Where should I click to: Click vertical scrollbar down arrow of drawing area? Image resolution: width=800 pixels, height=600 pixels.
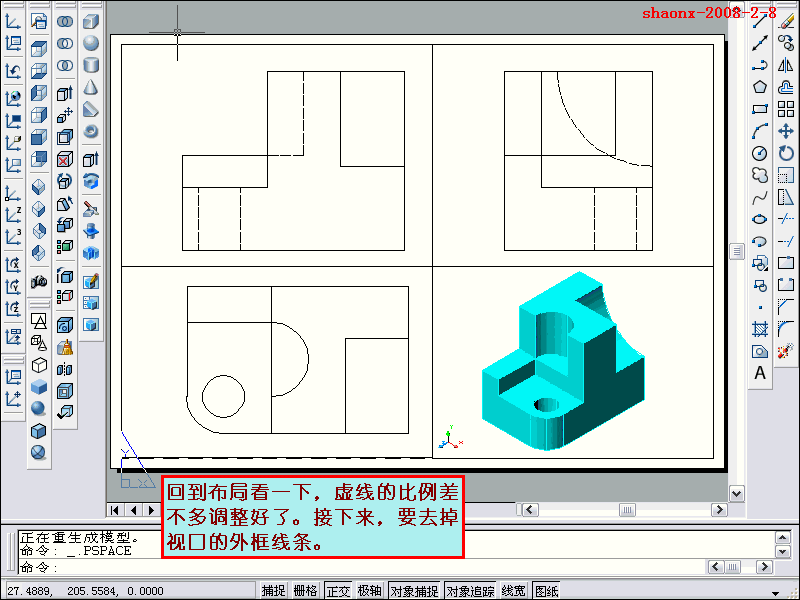coord(736,493)
